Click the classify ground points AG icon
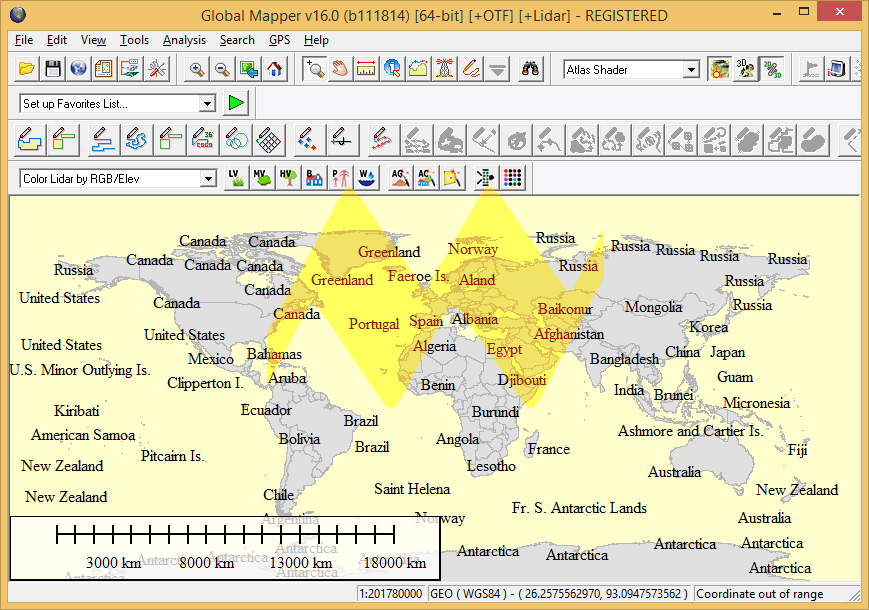869x610 pixels. coord(400,178)
